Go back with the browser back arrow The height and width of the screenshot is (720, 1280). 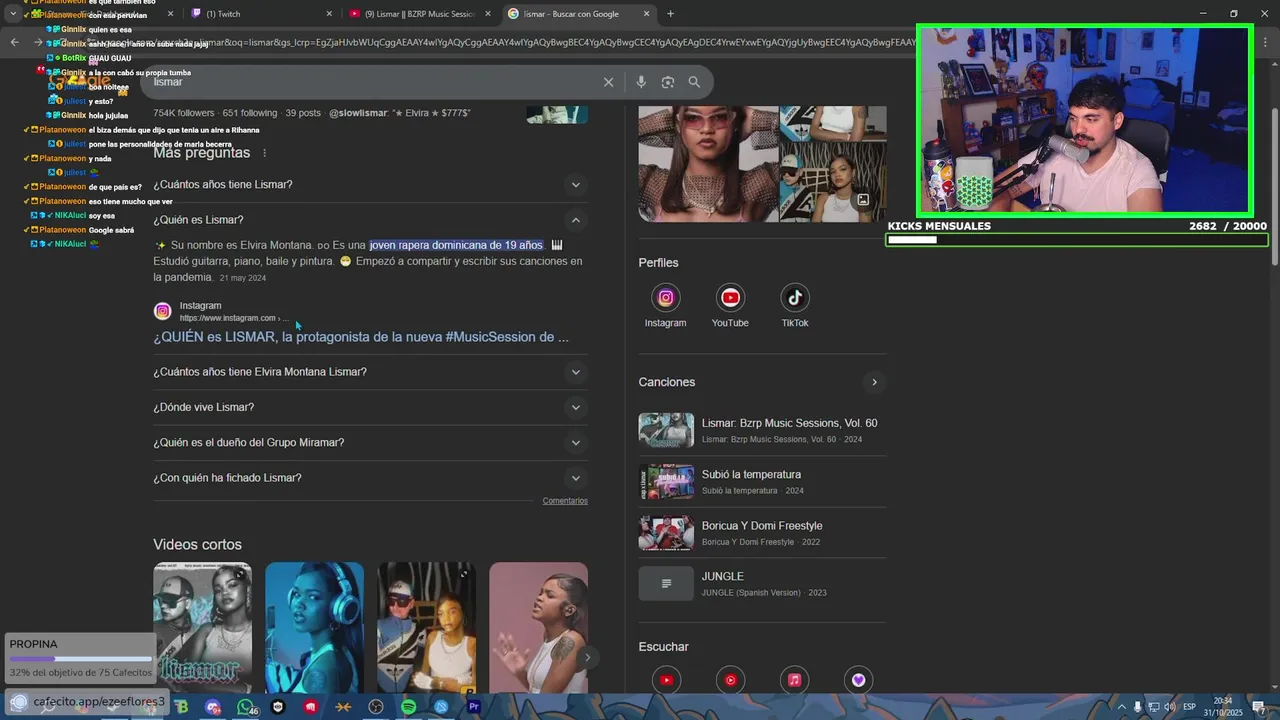coord(14,42)
